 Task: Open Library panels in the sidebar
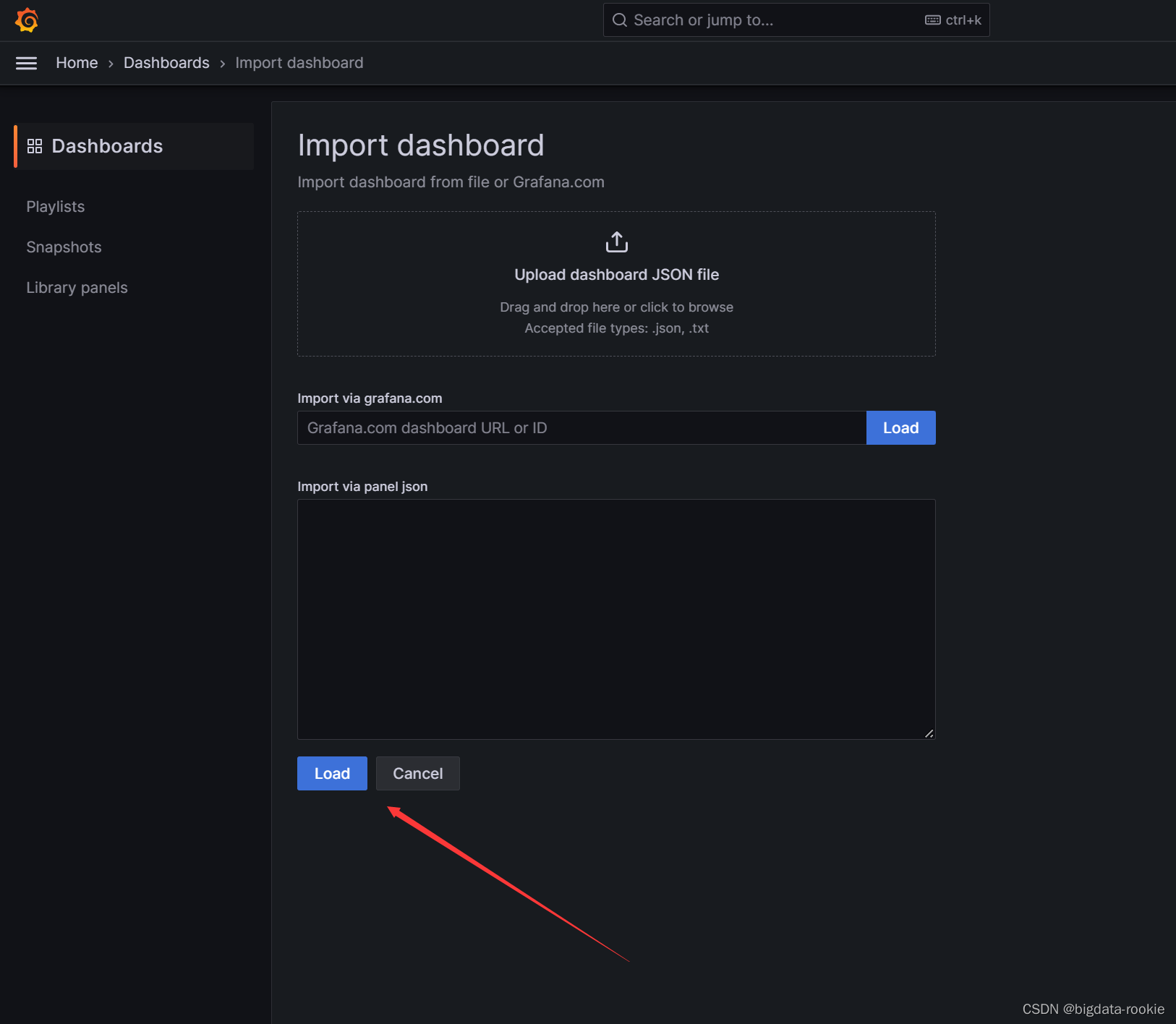point(77,288)
